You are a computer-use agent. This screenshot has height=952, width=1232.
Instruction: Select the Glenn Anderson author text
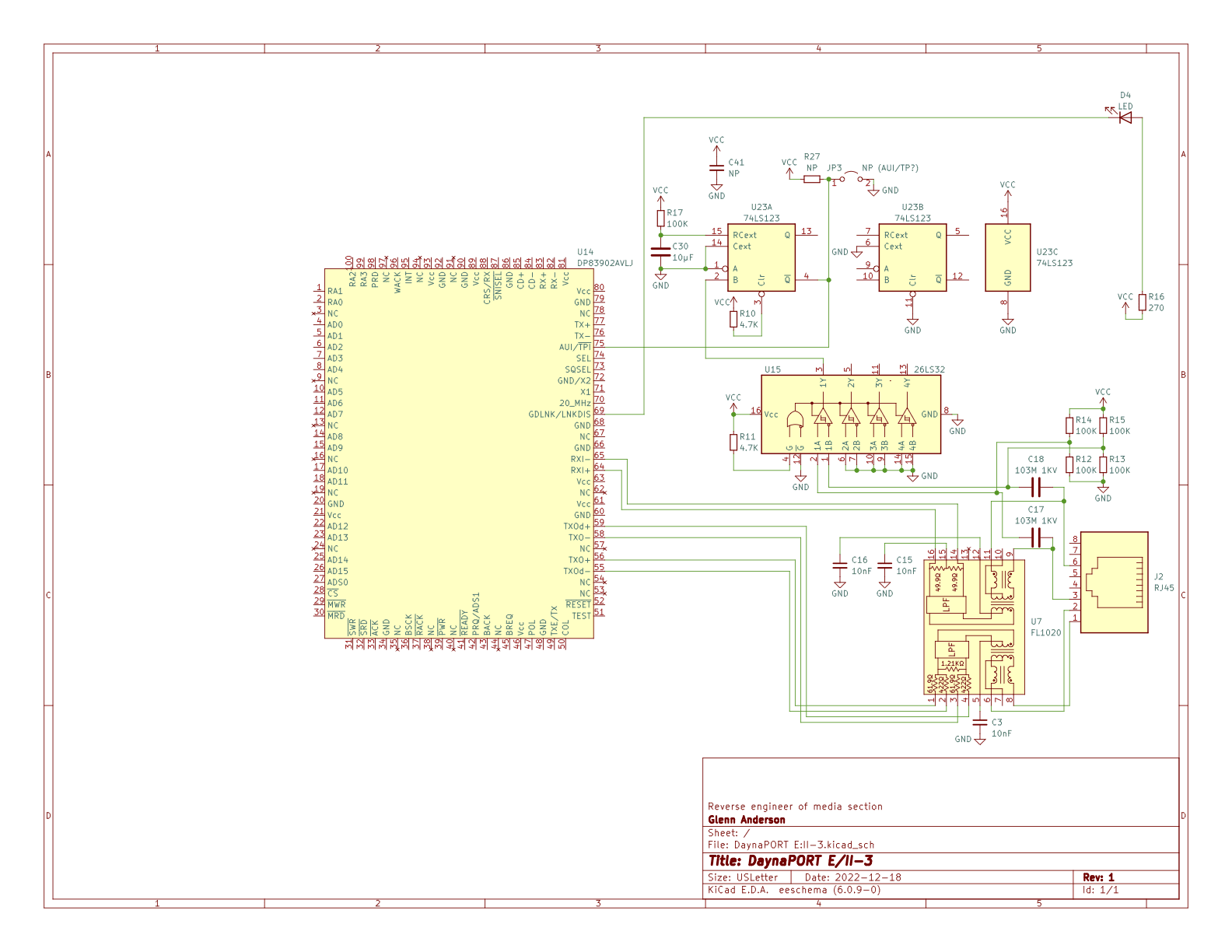(x=746, y=820)
